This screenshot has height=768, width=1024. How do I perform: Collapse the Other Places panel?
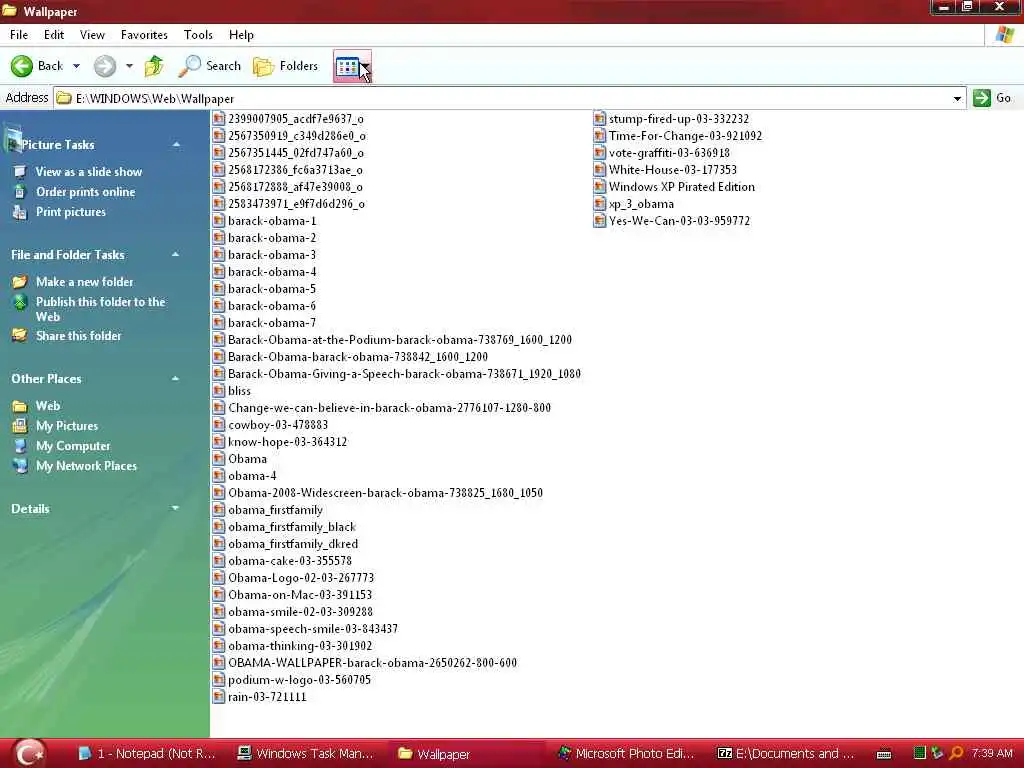coord(176,379)
